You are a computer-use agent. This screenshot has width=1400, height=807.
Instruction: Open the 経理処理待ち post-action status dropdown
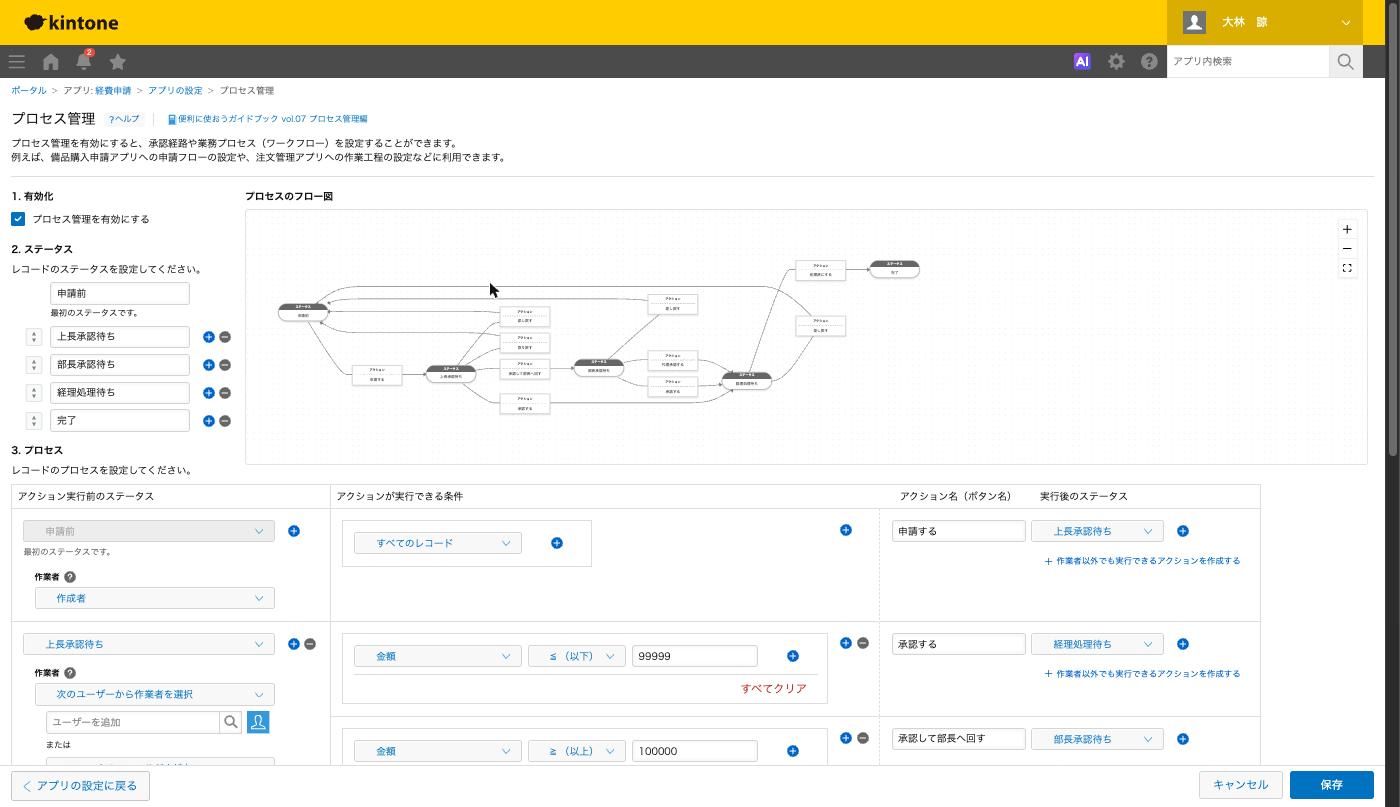(x=1097, y=644)
